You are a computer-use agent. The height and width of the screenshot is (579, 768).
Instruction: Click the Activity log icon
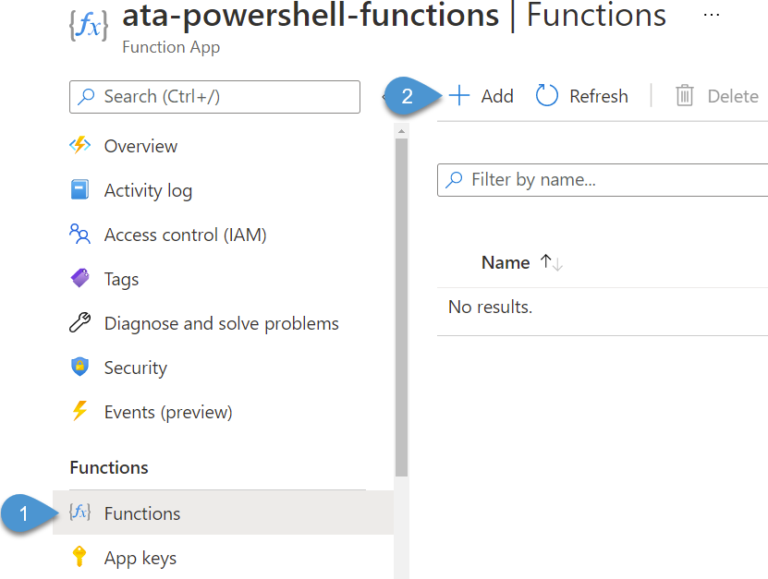click(x=80, y=190)
